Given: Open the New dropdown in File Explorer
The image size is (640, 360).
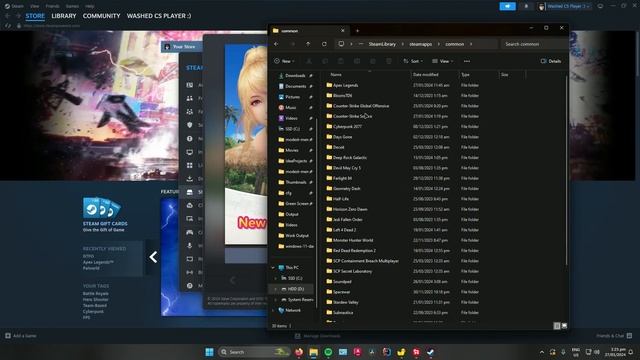Looking at the screenshot, I should 284,61.
